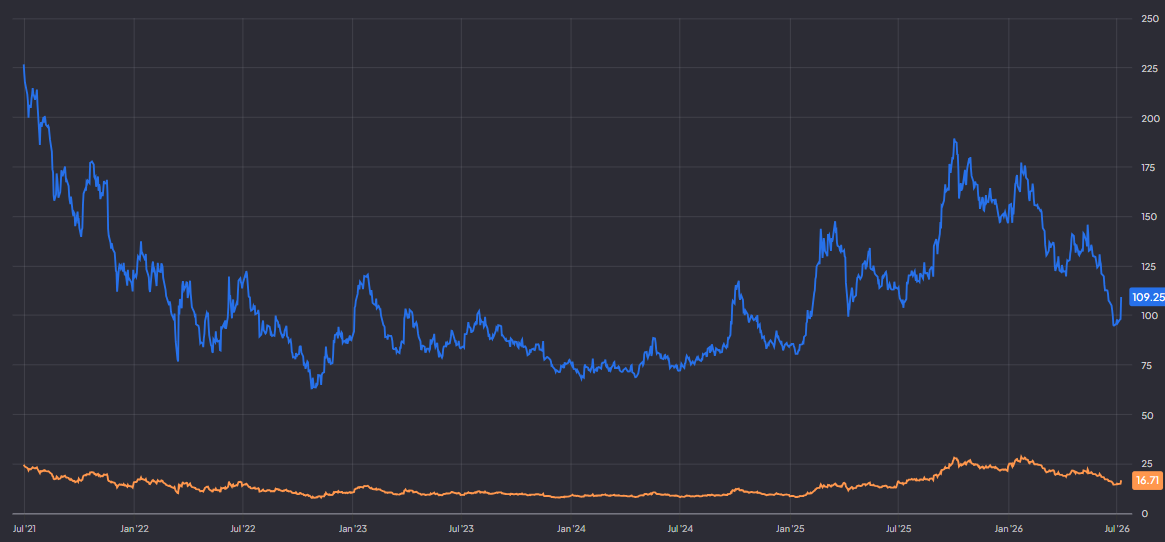Click the Jan'23 date axis label
Screen dimensions: 1165x542
pyautogui.click(x=352, y=529)
